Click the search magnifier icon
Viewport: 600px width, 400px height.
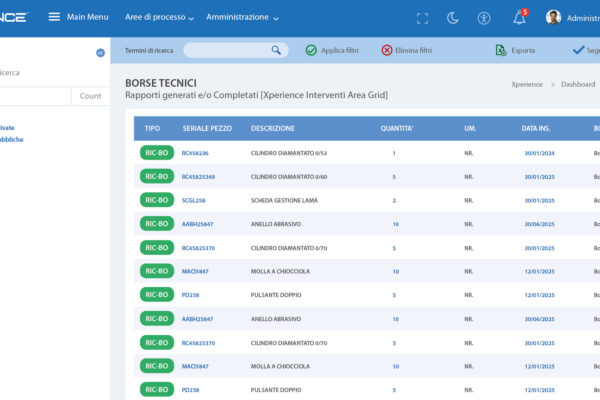pyautogui.click(x=276, y=50)
